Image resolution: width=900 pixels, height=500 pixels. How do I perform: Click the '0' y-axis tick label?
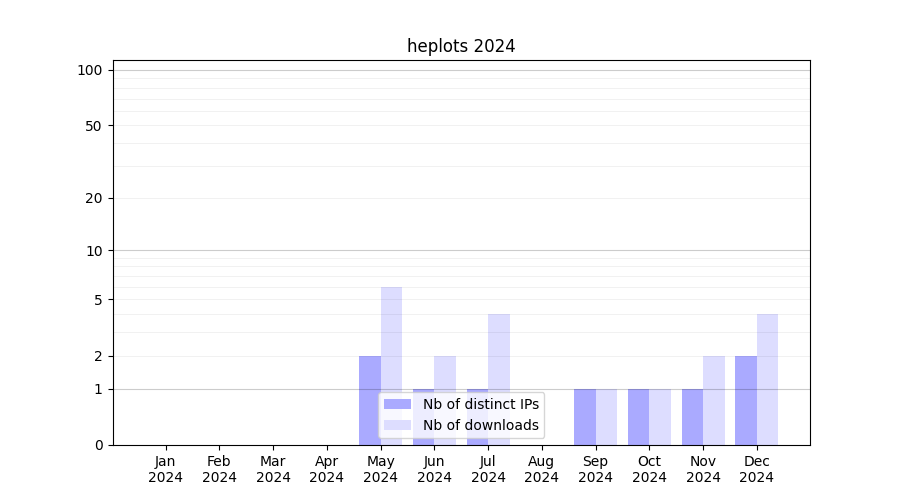[x=98, y=445]
